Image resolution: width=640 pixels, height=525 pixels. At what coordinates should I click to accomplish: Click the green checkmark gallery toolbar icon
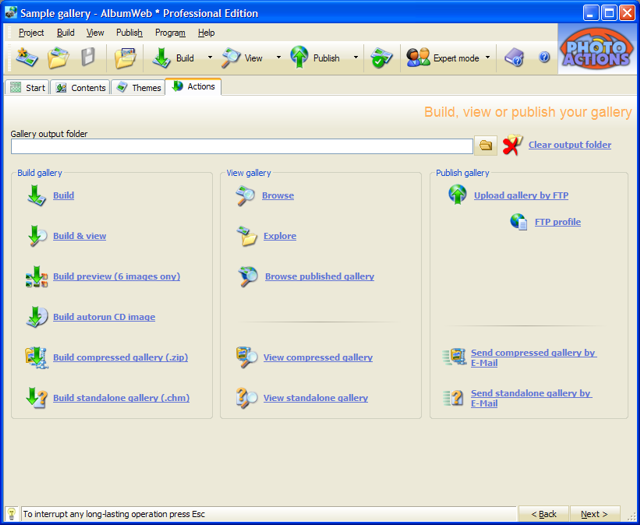(x=381, y=58)
